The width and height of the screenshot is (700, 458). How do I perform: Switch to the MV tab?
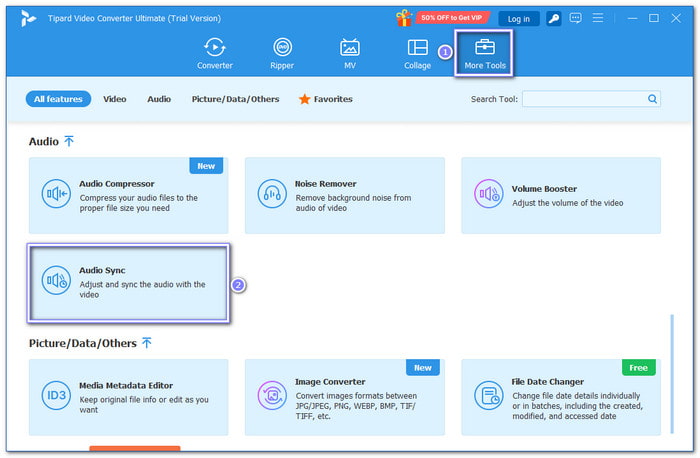[350, 54]
